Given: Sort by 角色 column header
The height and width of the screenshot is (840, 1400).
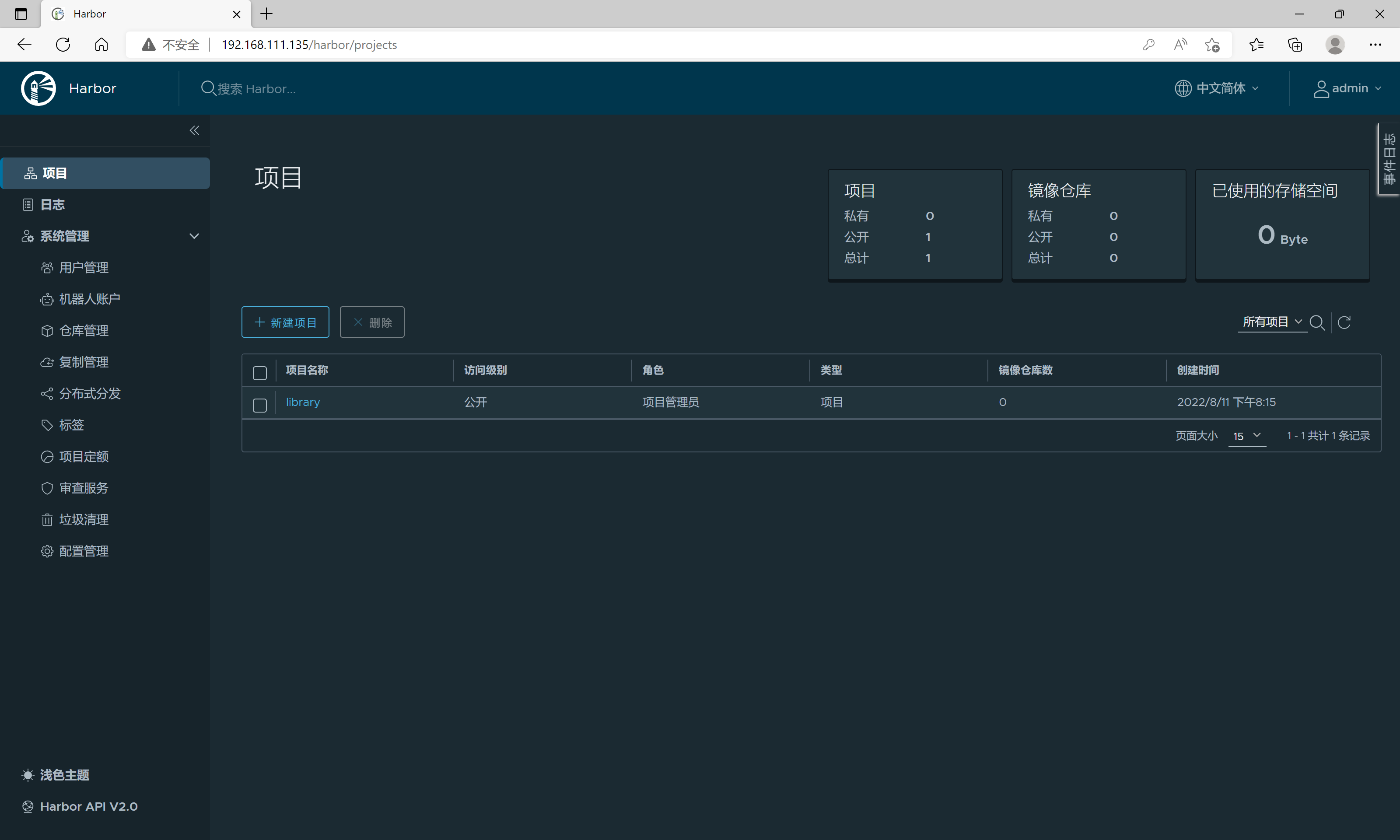Looking at the screenshot, I should (653, 370).
